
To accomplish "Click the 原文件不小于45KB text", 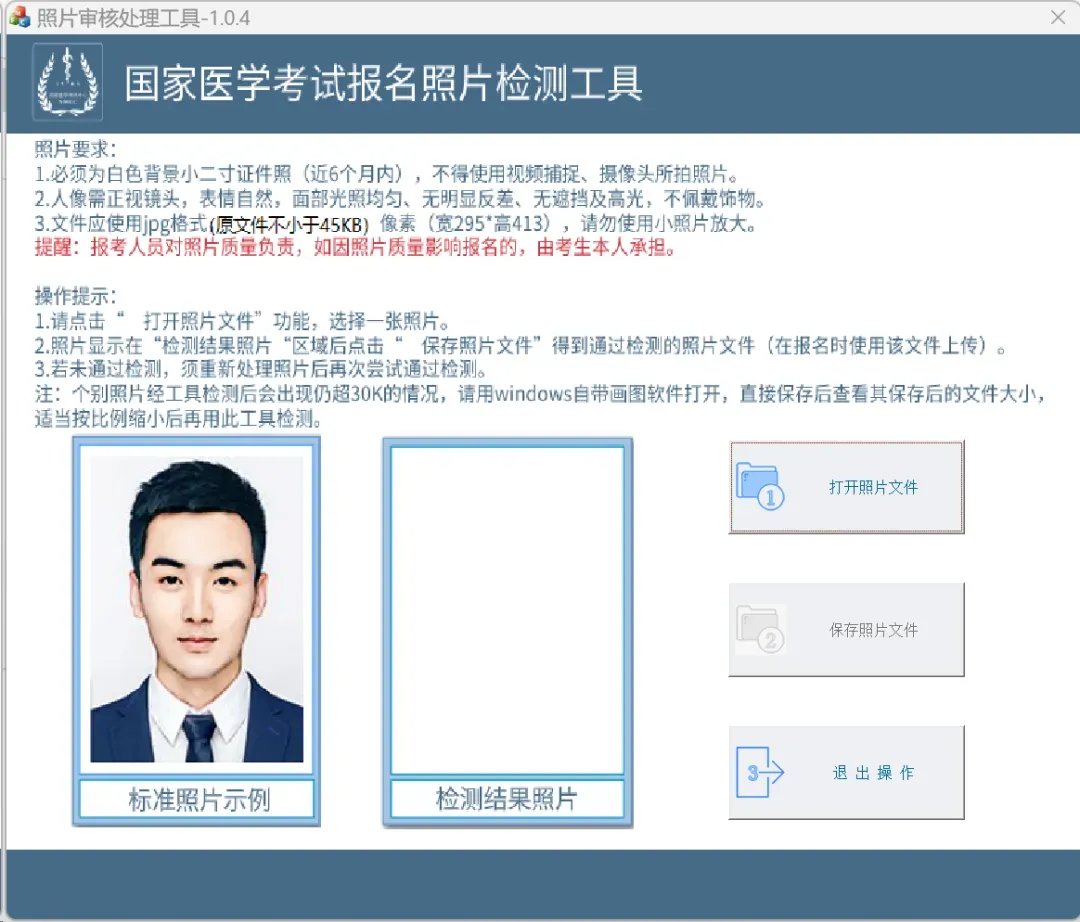I will click(x=290, y=224).
